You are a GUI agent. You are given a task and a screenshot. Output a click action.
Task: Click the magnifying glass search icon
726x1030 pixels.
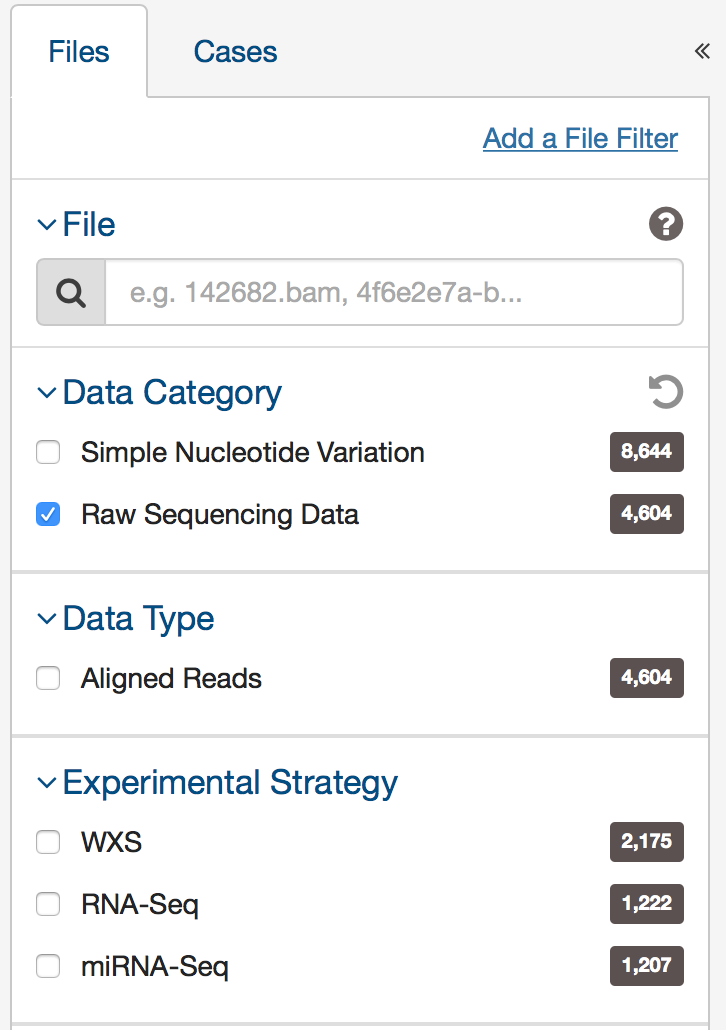click(70, 291)
